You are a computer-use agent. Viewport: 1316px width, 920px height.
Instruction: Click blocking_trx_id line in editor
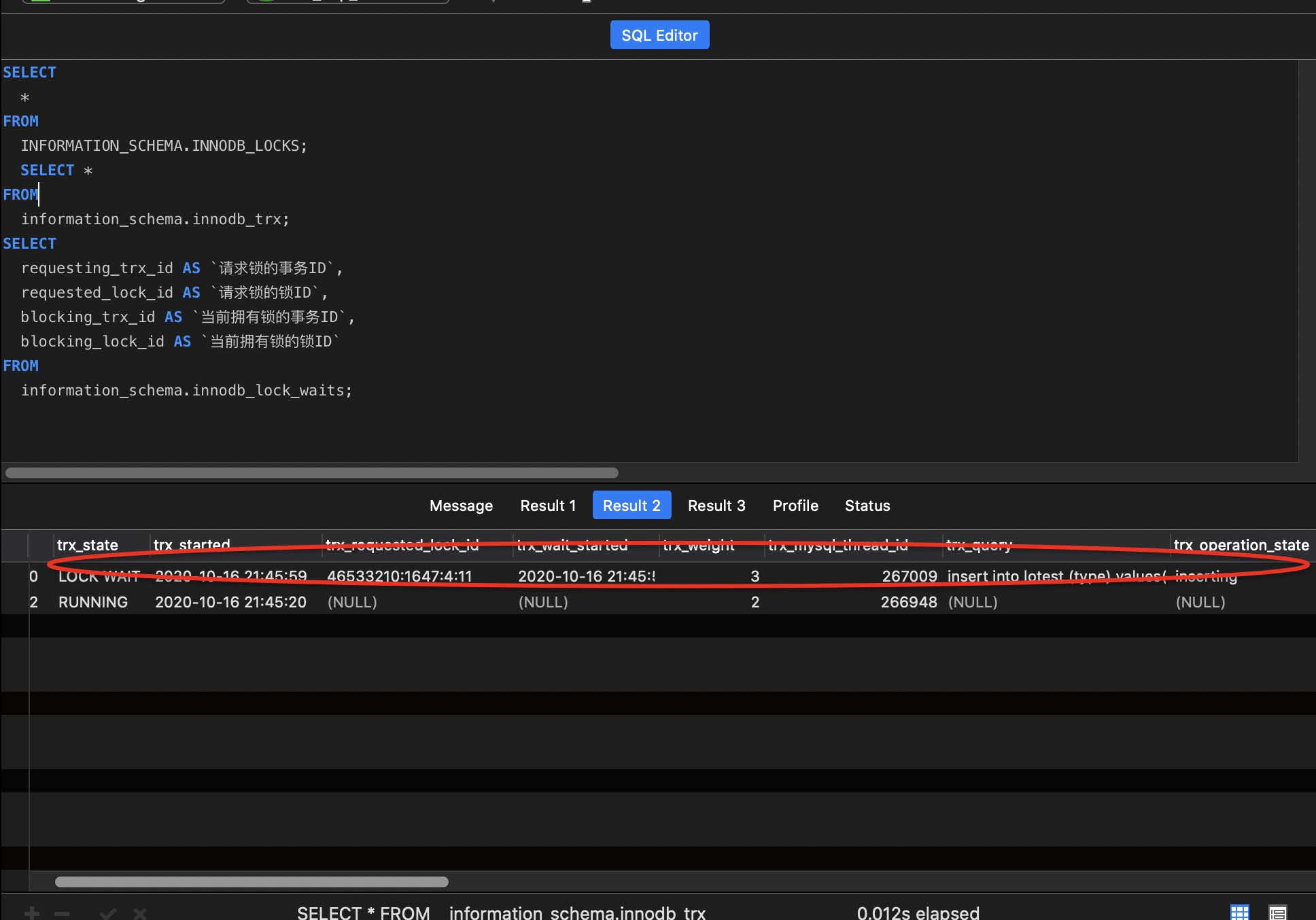click(x=188, y=317)
